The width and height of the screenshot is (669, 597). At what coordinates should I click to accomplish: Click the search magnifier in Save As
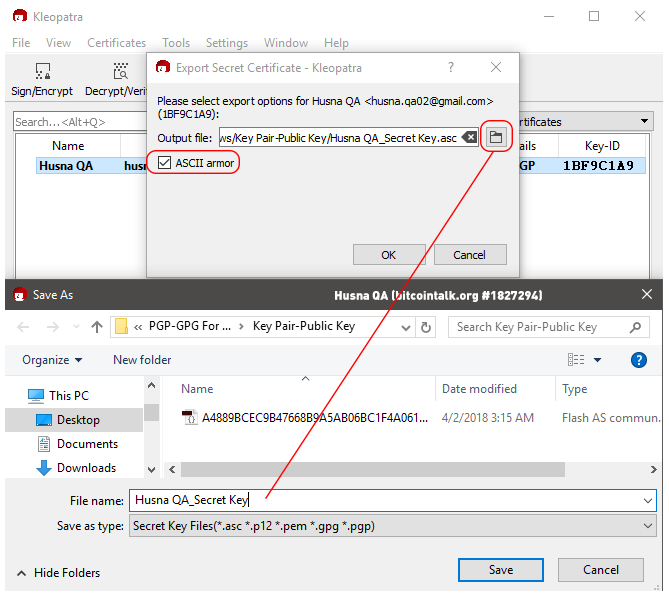click(635, 327)
